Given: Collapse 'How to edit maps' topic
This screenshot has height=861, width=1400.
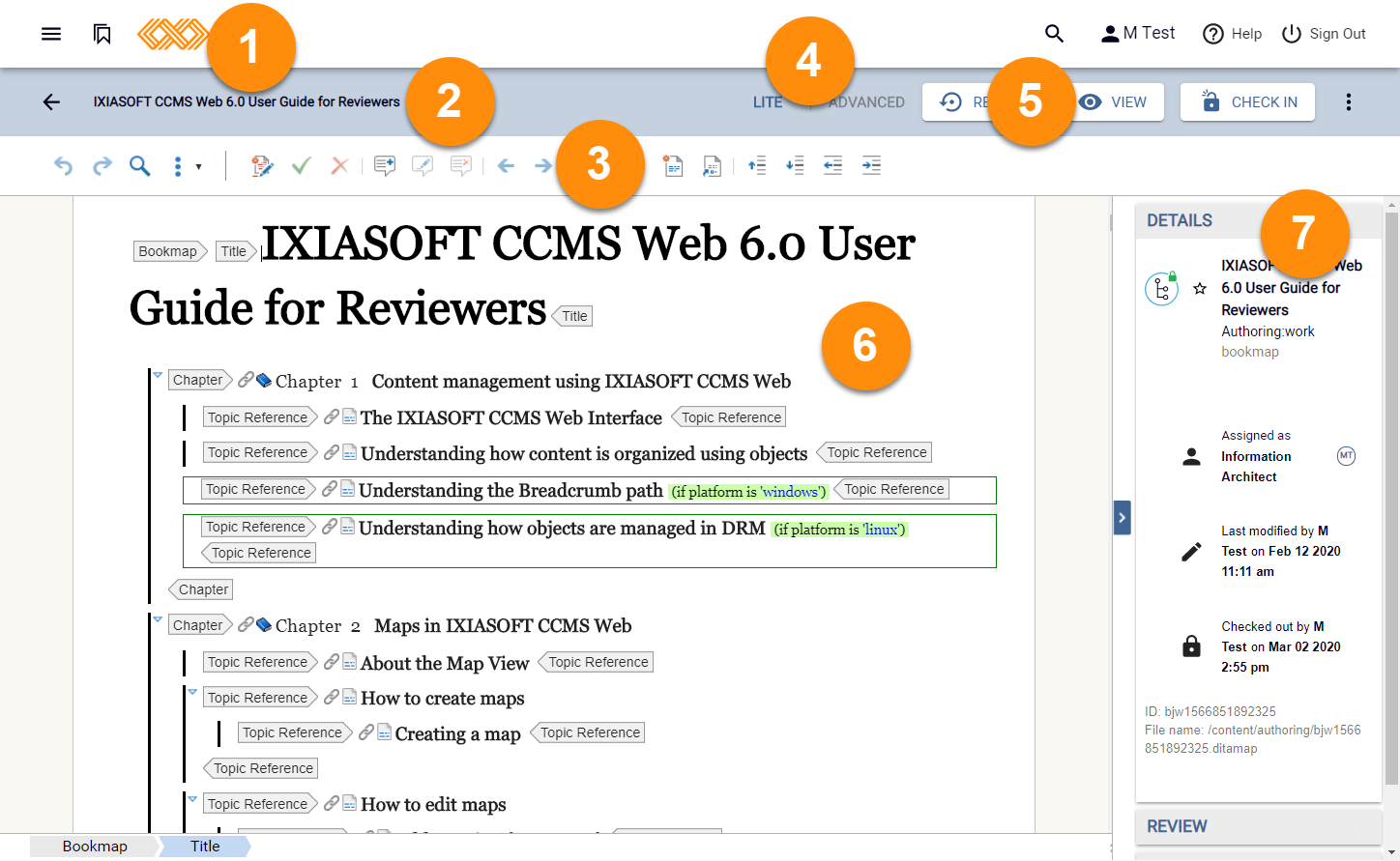Looking at the screenshot, I should [192, 799].
